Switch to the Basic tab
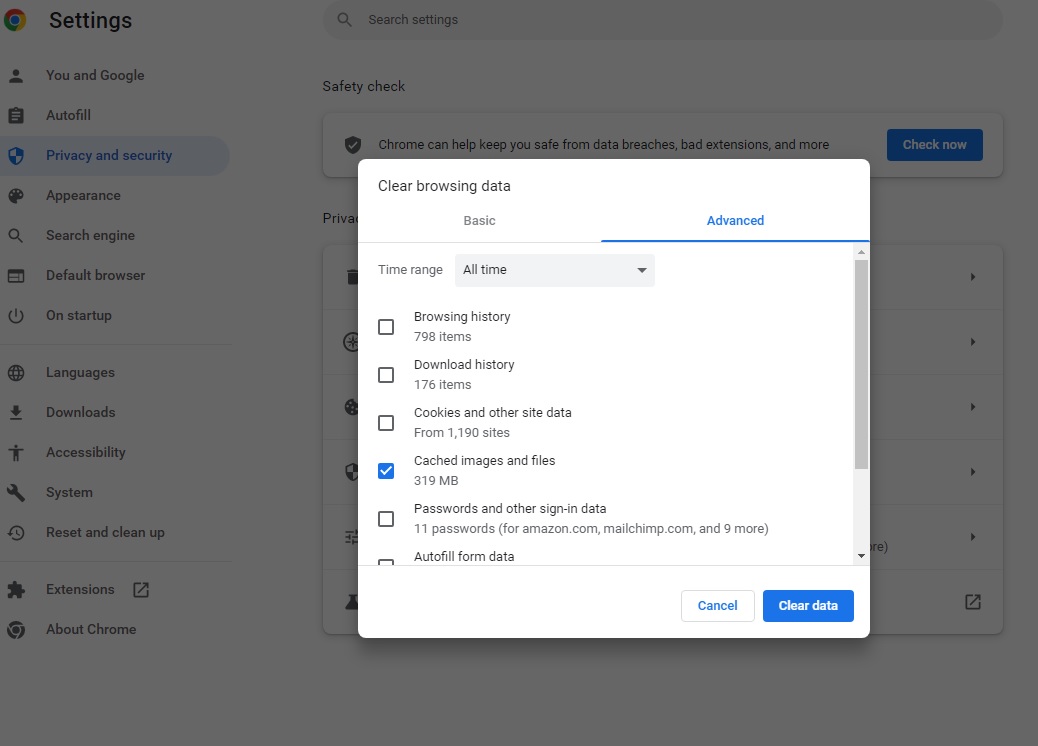This screenshot has height=746, width=1038. (x=479, y=221)
